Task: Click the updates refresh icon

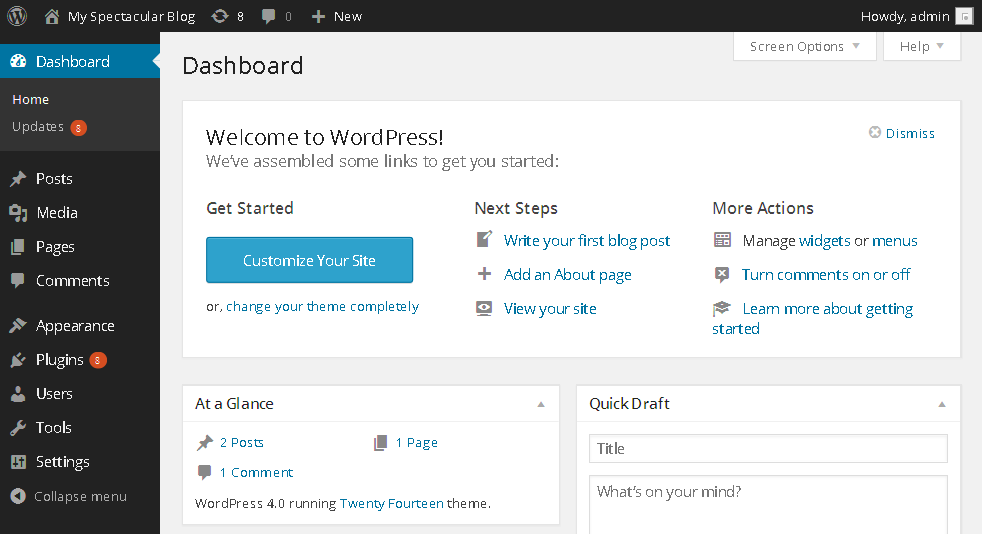Action: point(219,16)
